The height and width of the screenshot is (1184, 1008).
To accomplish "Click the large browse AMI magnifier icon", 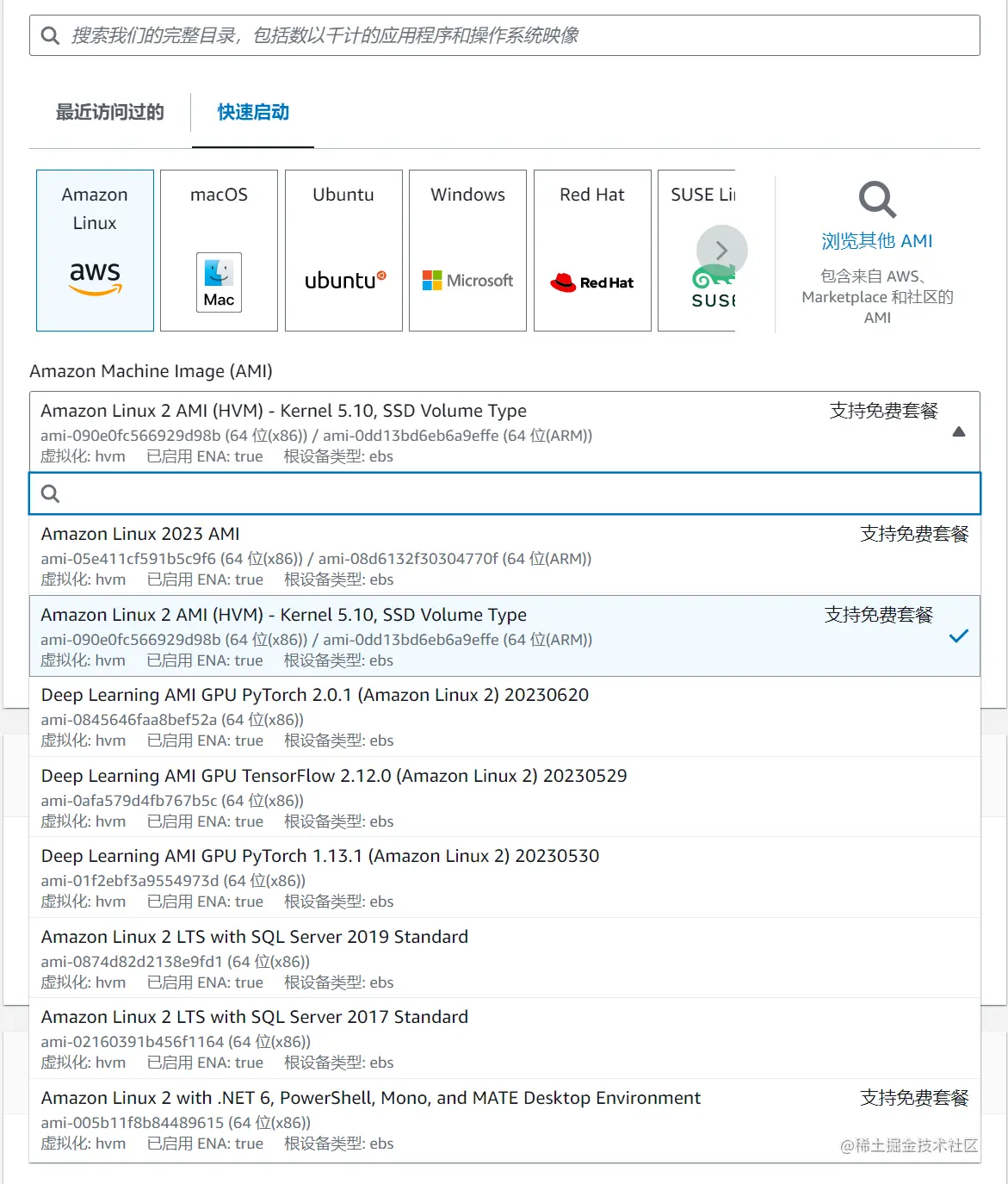I will coord(877,200).
